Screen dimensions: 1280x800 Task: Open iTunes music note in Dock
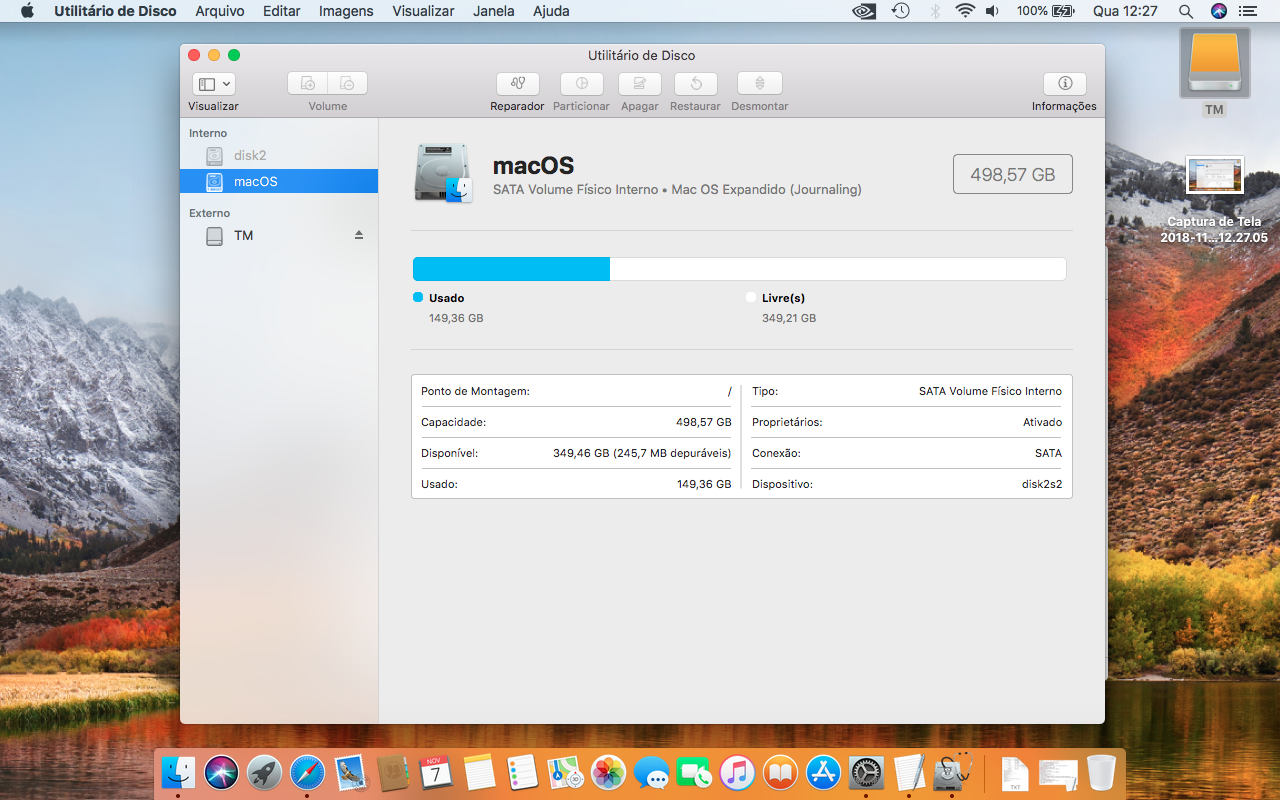737,772
